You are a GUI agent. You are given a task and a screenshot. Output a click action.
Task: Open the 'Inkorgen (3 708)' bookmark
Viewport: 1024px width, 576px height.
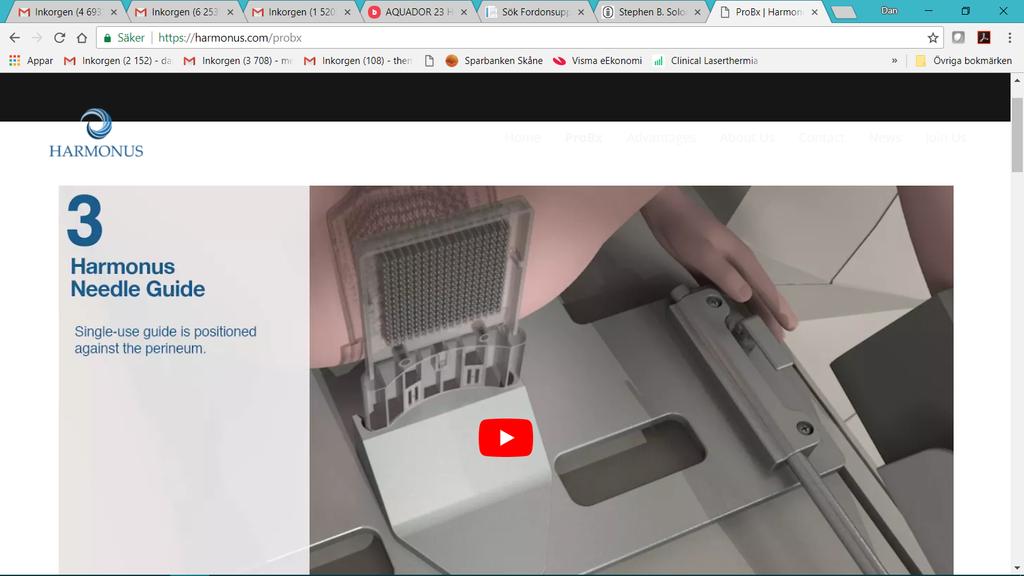click(238, 61)
